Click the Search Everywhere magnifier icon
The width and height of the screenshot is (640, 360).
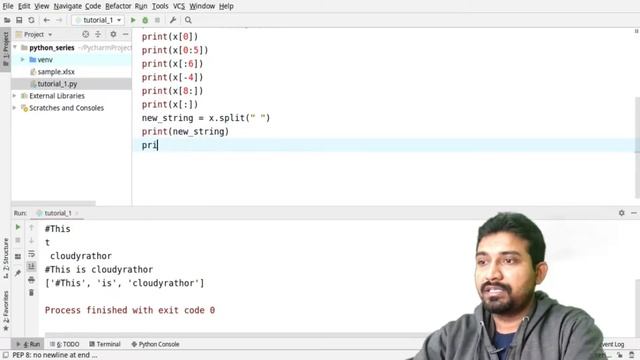pyautogui.click(x=188, y=20)
